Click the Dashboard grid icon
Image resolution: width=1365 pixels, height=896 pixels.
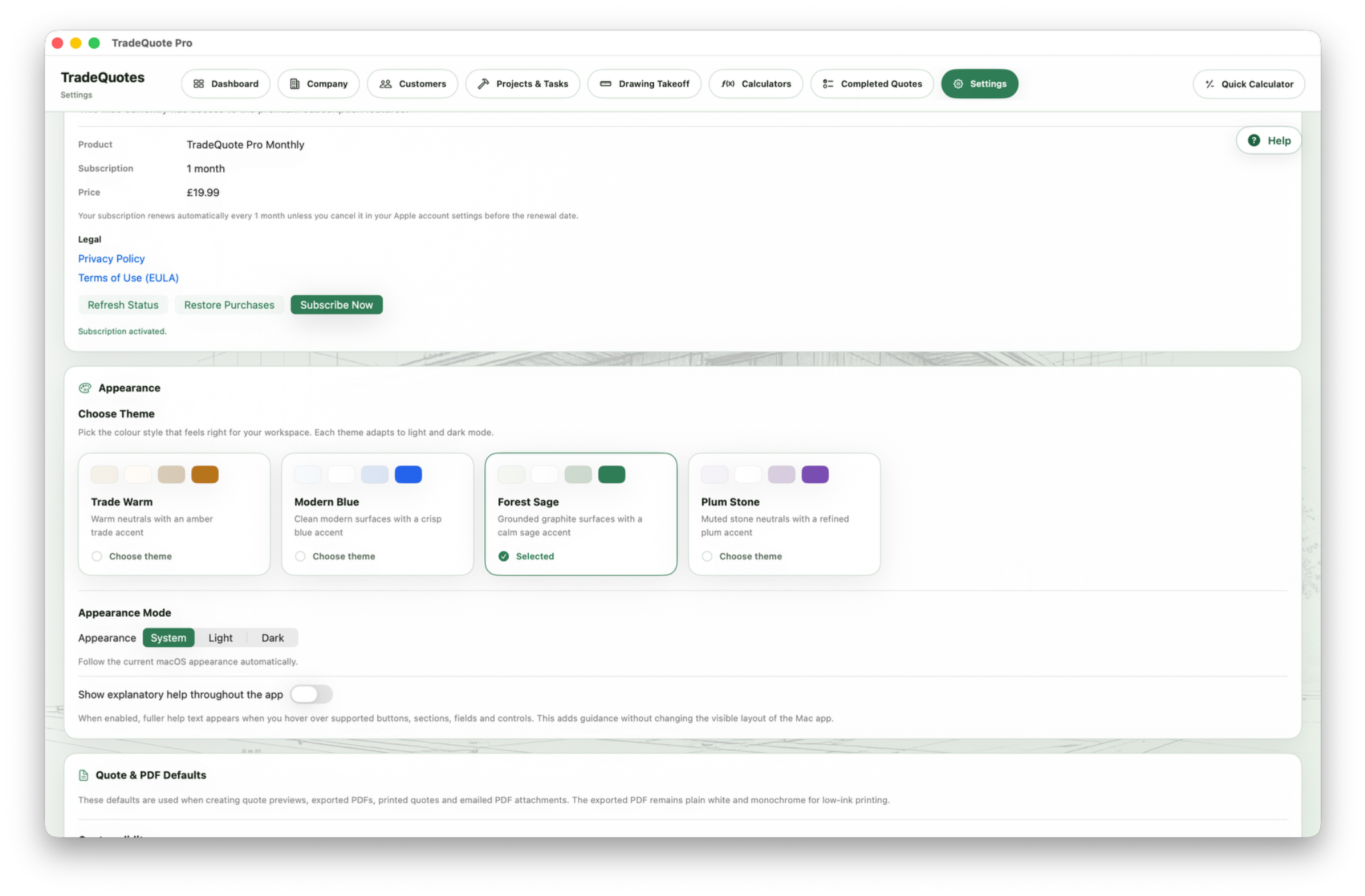coord(199,84)
